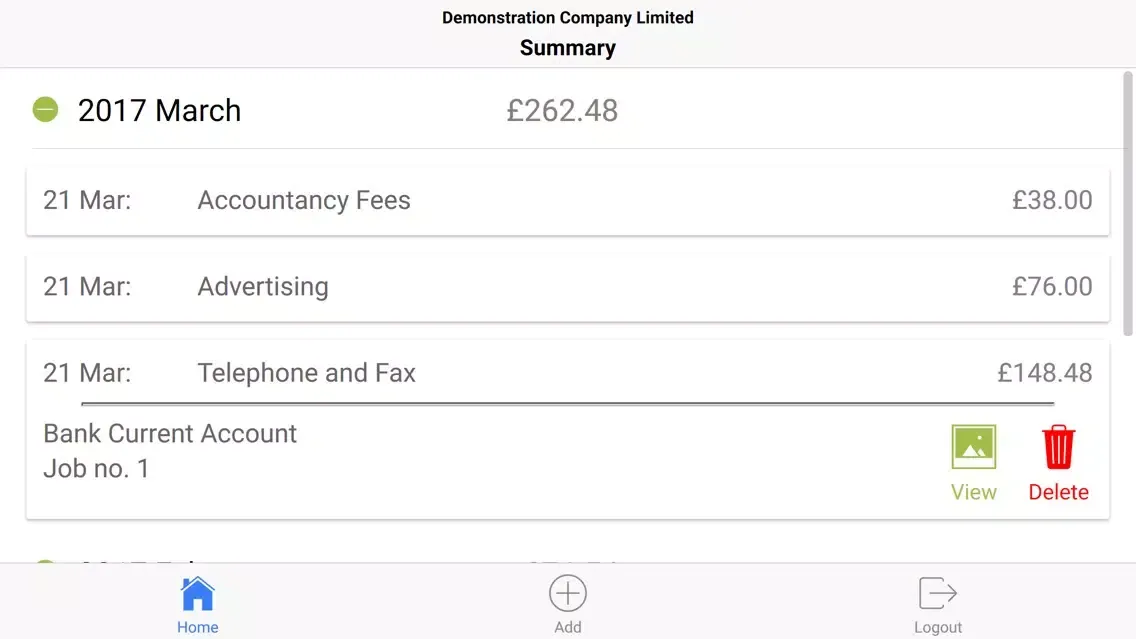The image size is (1136, 639).
Task: Collapse the 2017 March section
Action: pos(45,110)
